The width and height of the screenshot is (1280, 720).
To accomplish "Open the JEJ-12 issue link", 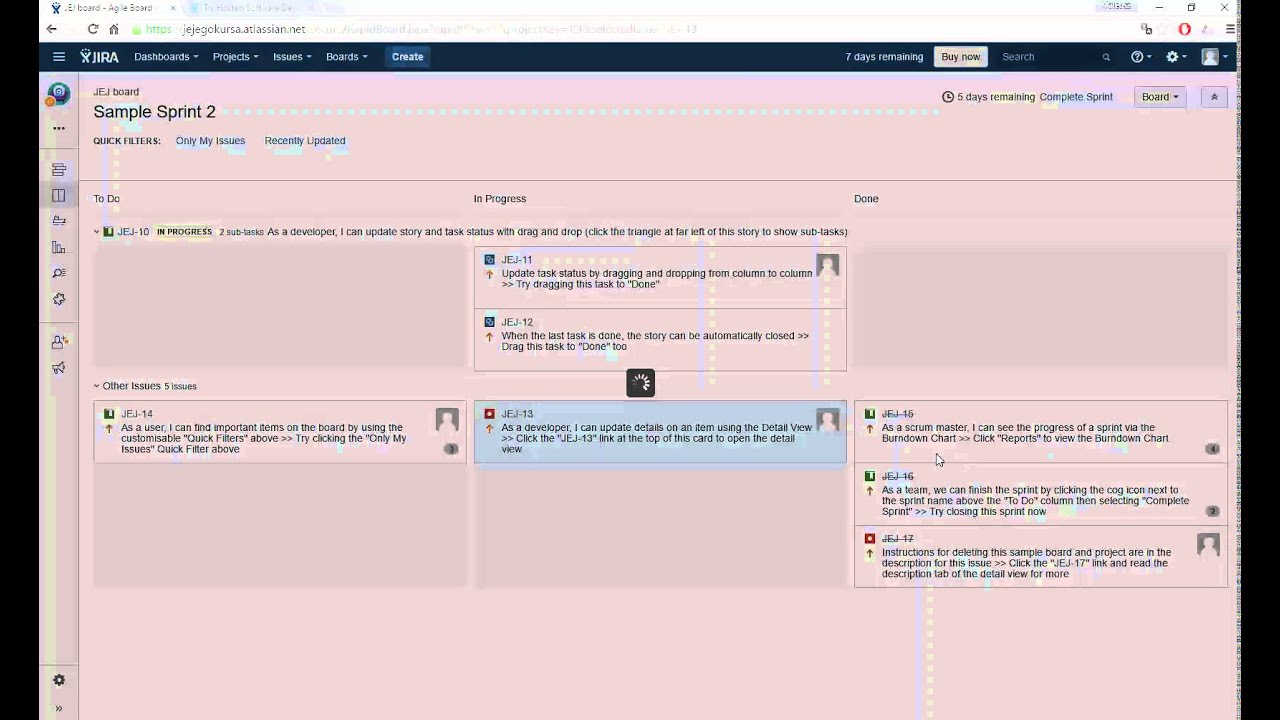I will click(517, 322).
